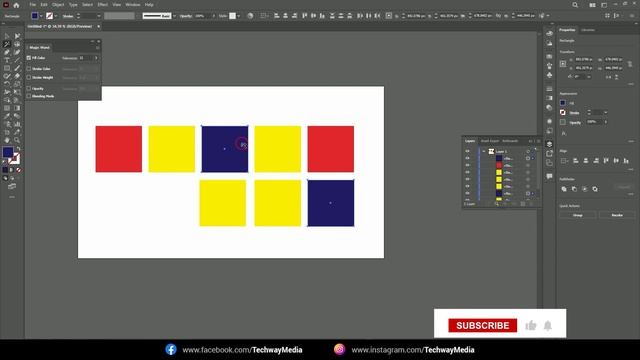The image size is (640, 360).
Task: Open Opacity dropdown in Properties Appearance
Action: (x=605, y=122)
